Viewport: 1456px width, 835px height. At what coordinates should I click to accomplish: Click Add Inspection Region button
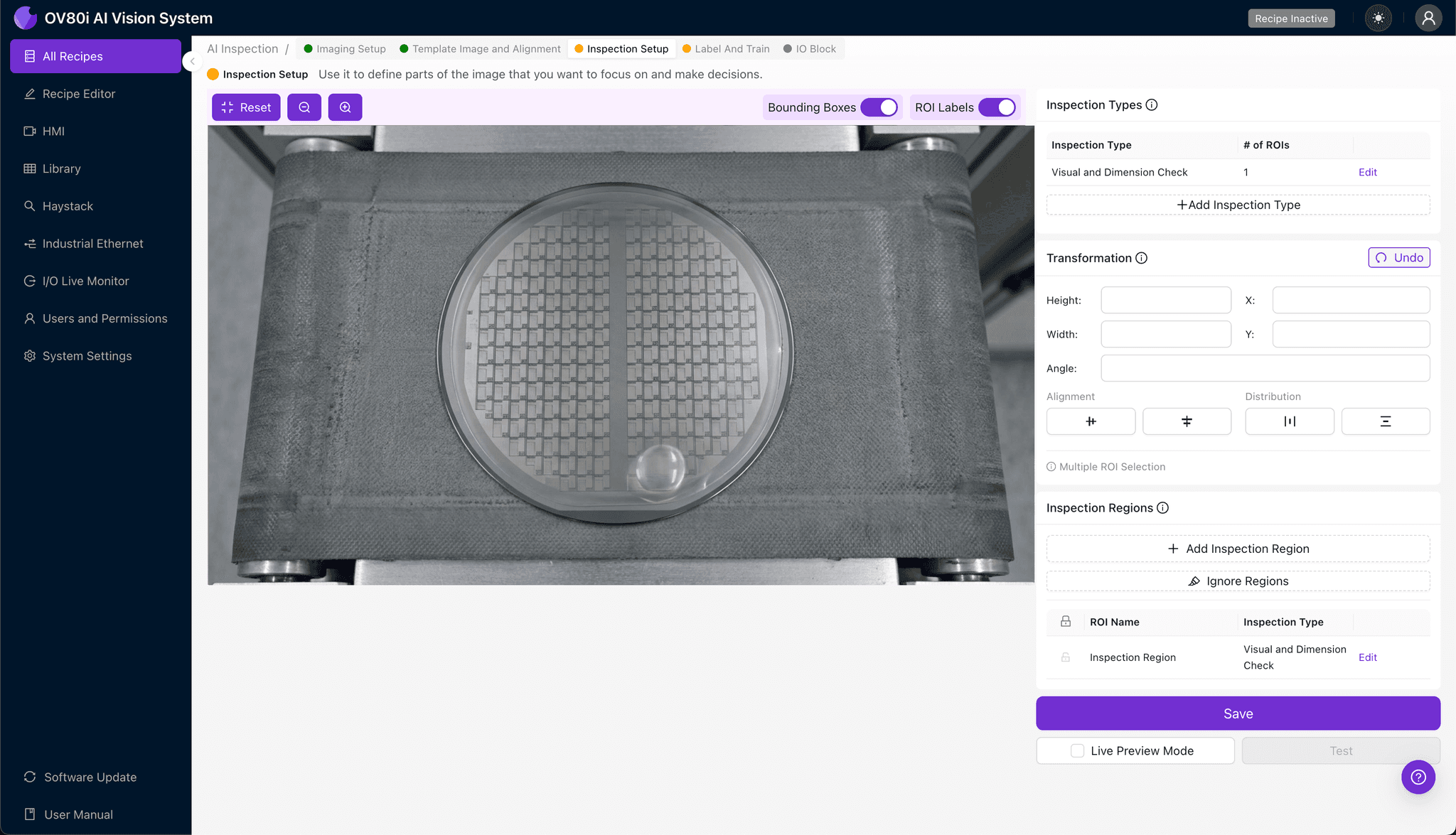[1238, 549]
